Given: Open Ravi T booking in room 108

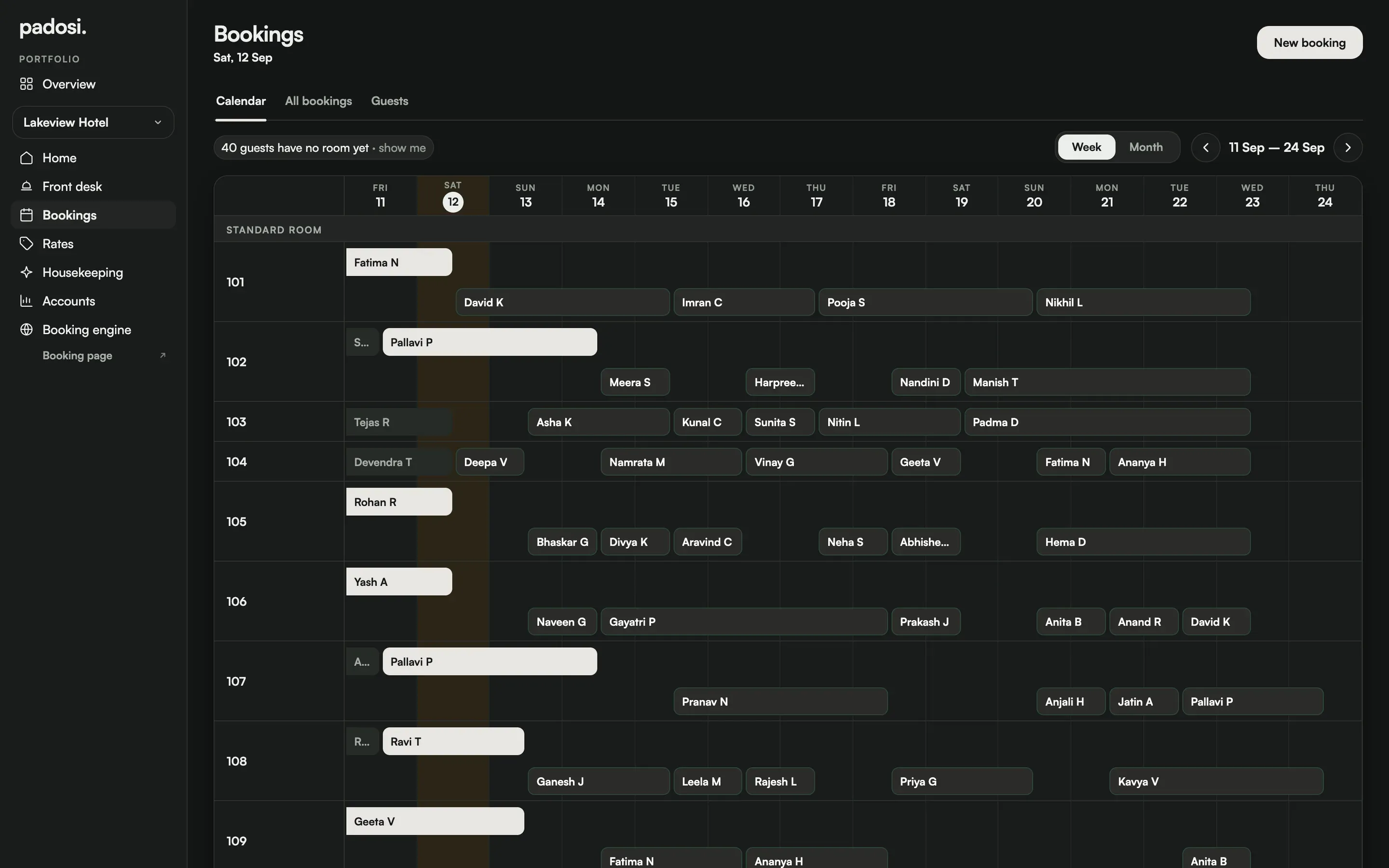Looking at the screenshot, I should (x=453, y=741).
